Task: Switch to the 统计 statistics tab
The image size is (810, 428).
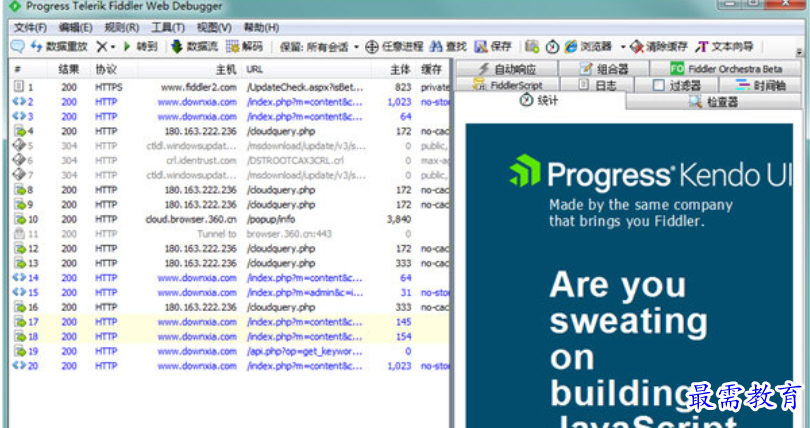Action: pyautogui.click(x=539, y=100)
